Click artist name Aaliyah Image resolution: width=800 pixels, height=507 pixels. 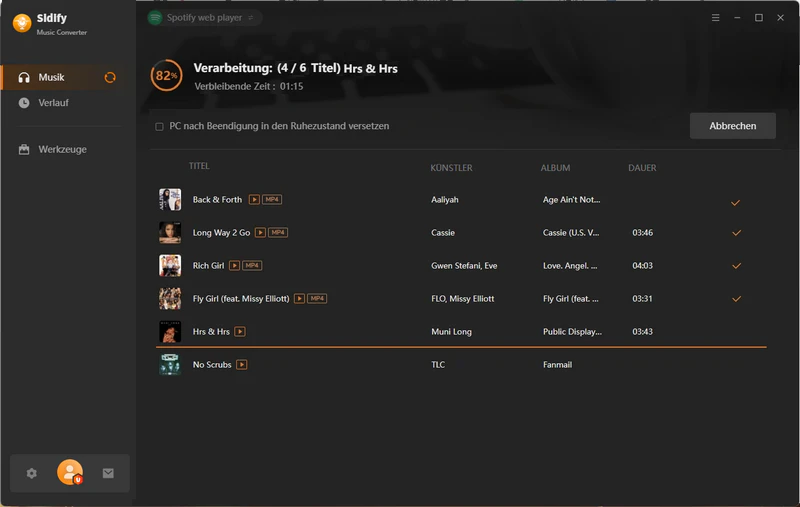coord(444,199)
